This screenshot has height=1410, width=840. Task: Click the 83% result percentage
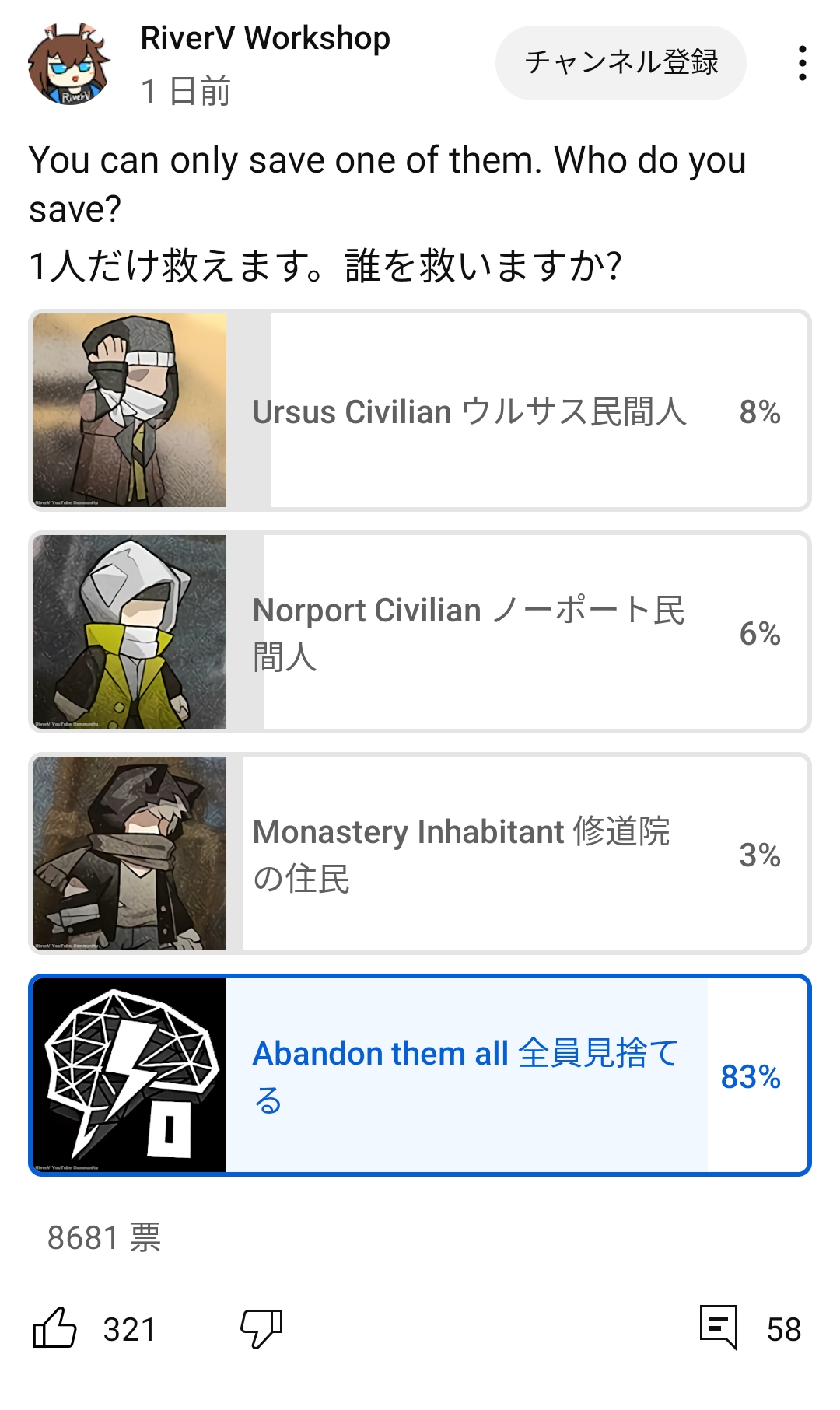click(x=751, y=1077)
